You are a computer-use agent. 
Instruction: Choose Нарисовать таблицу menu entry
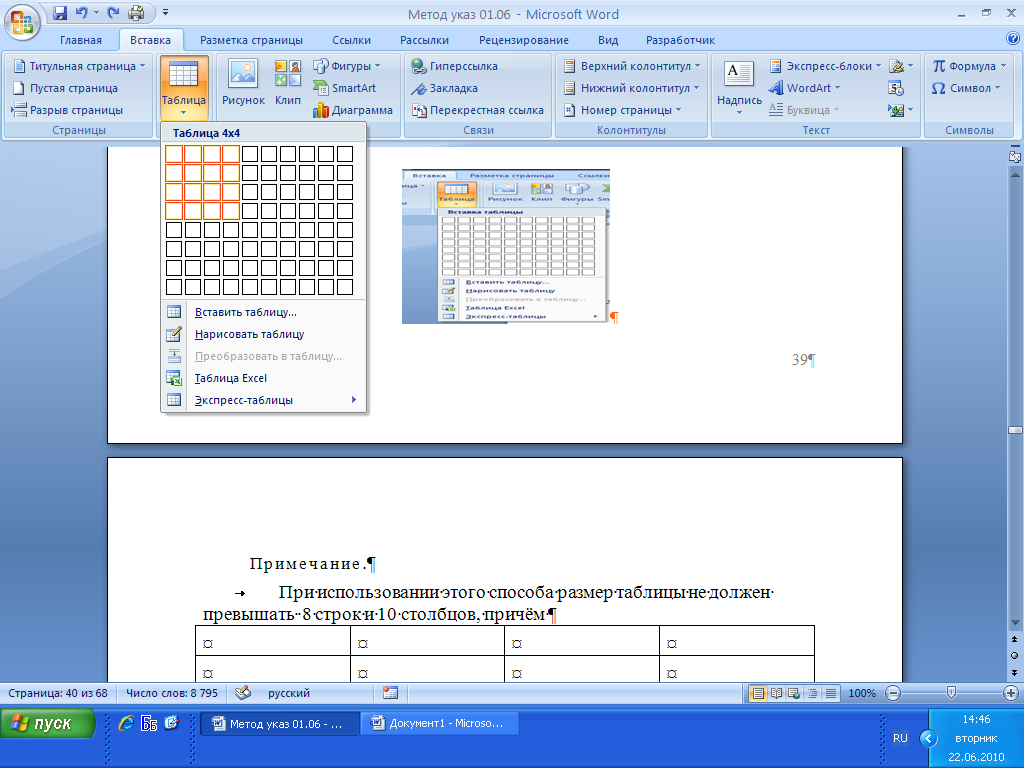pos(264,334)
